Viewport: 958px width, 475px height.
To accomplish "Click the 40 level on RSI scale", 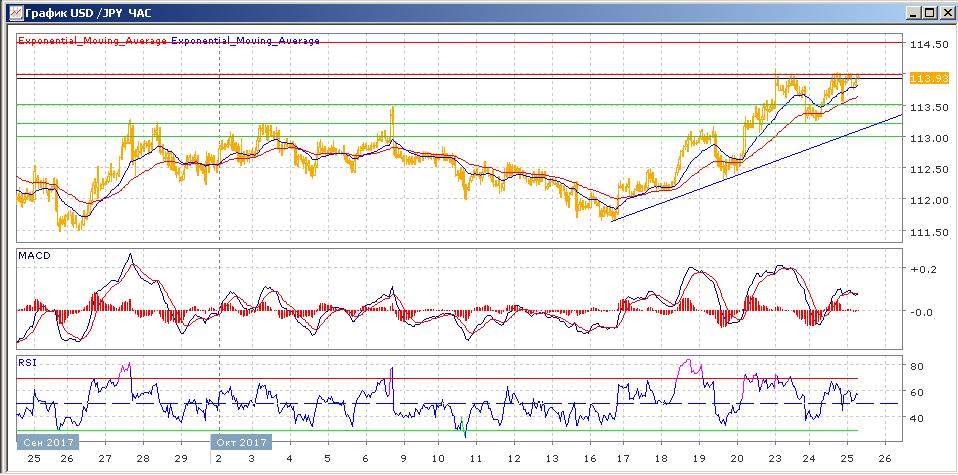I will tap(914, 418).
